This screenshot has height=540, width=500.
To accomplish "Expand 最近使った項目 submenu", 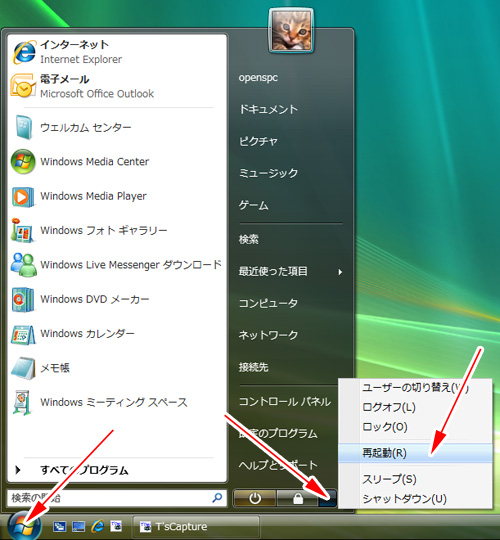I will (291, 271).
